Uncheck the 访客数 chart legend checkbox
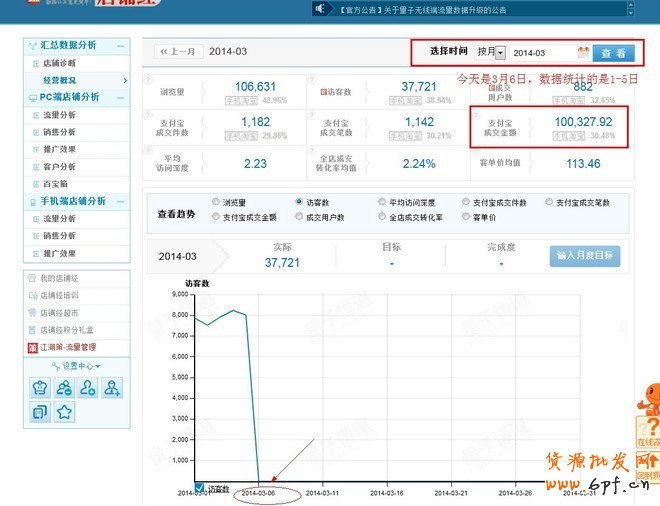The height and width of the screenshot is (506, 660). [200, 488]
